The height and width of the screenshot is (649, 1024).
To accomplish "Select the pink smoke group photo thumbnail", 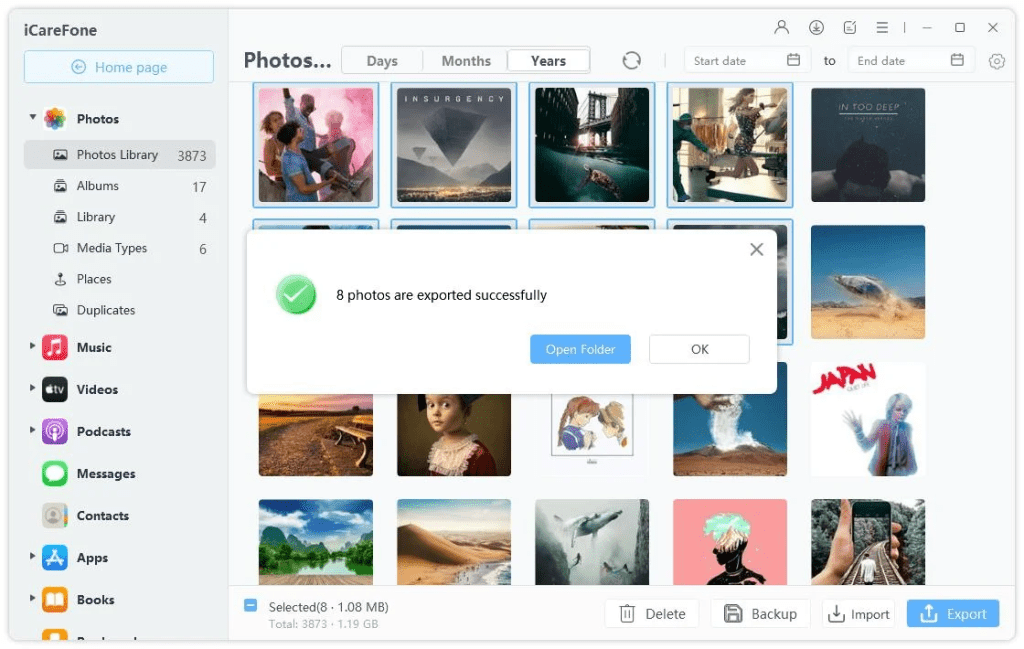I will (x=316, y=145).
